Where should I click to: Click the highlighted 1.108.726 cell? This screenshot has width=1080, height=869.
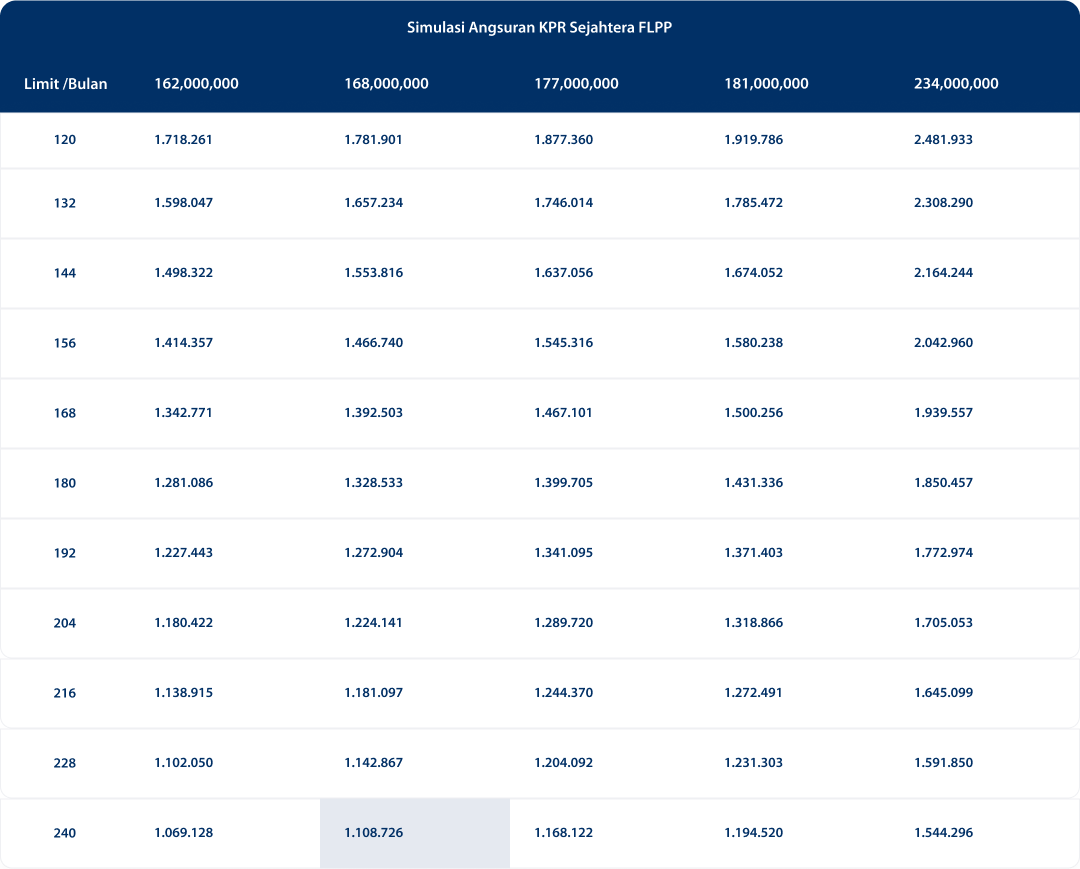coord(415,833)
